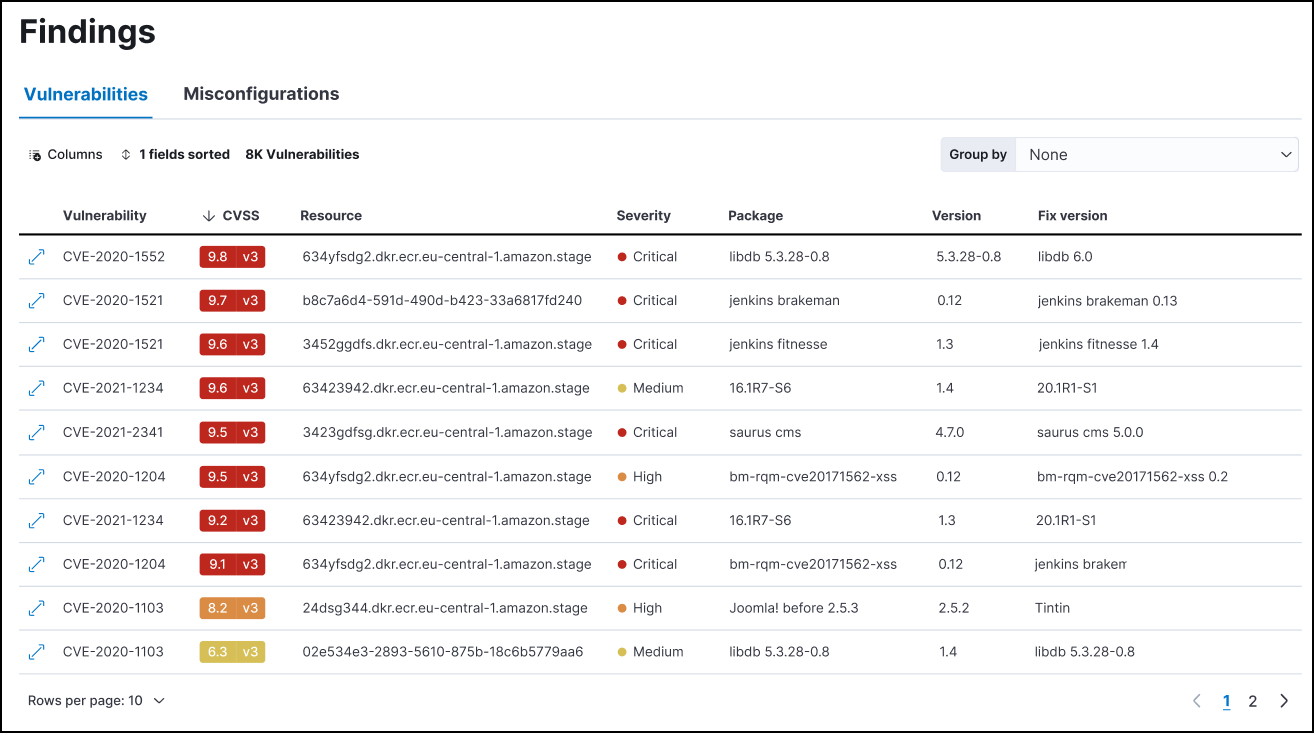Go to results page 2

[1252, 700]
